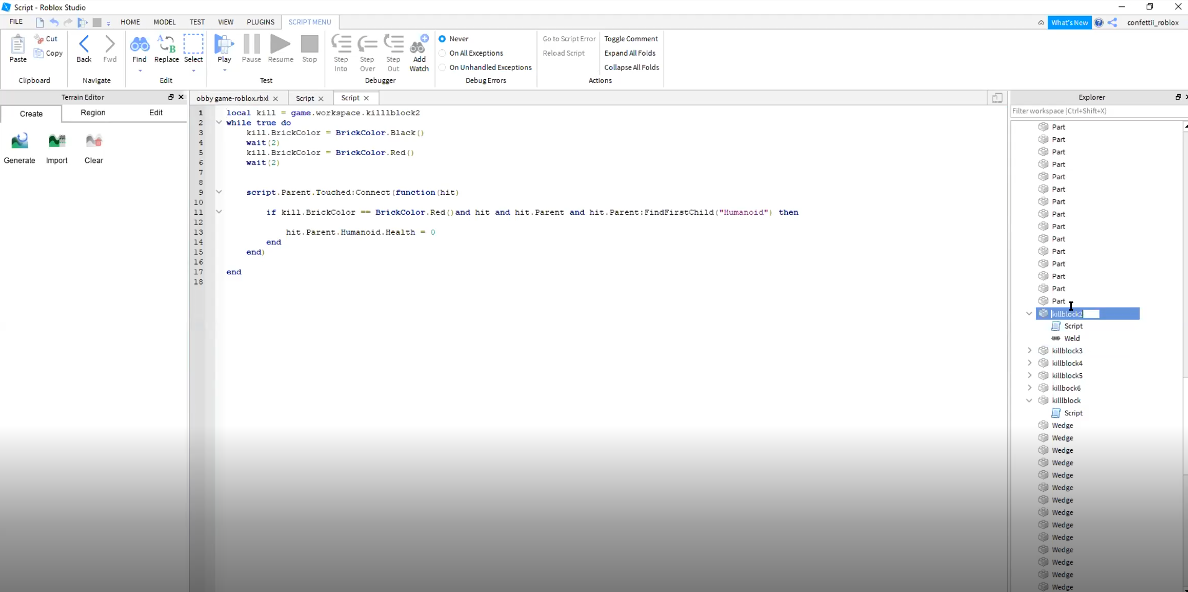Click the Collapse All Folds button
Screen dimensions: 1188x592
tap(631, 68)
